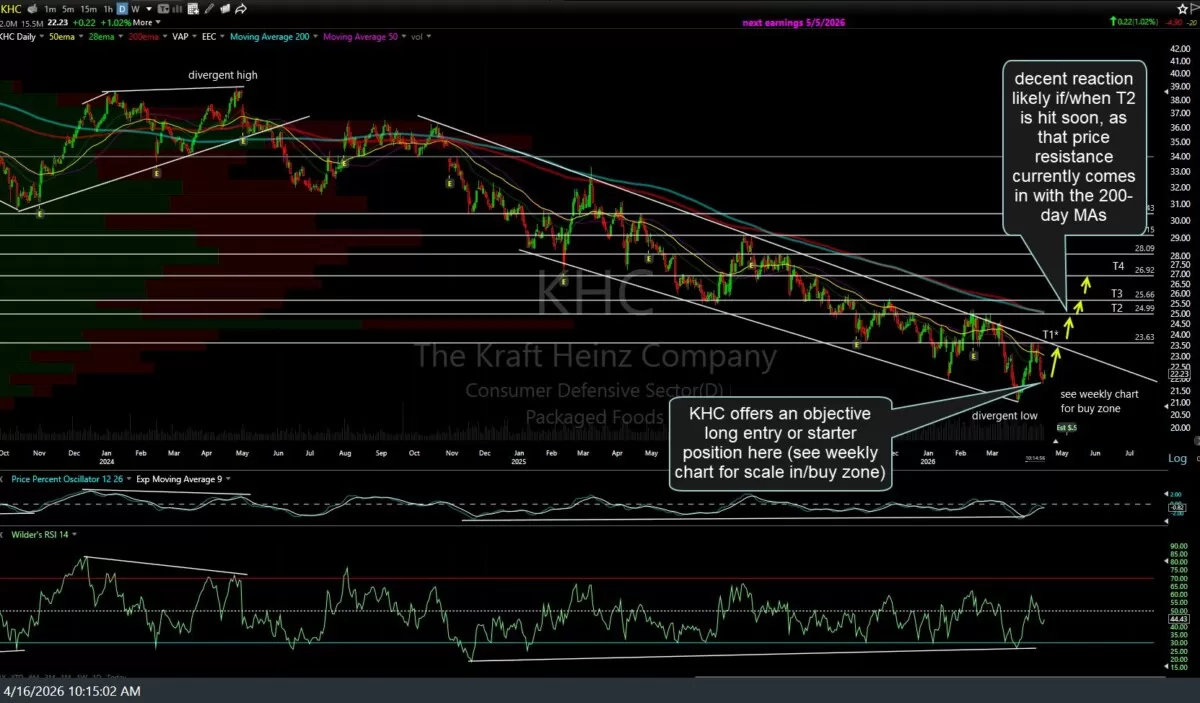Click the 4/16/2026 10:15:02 AM timestamp
The image size is (1200, 703).
(72, 691)
